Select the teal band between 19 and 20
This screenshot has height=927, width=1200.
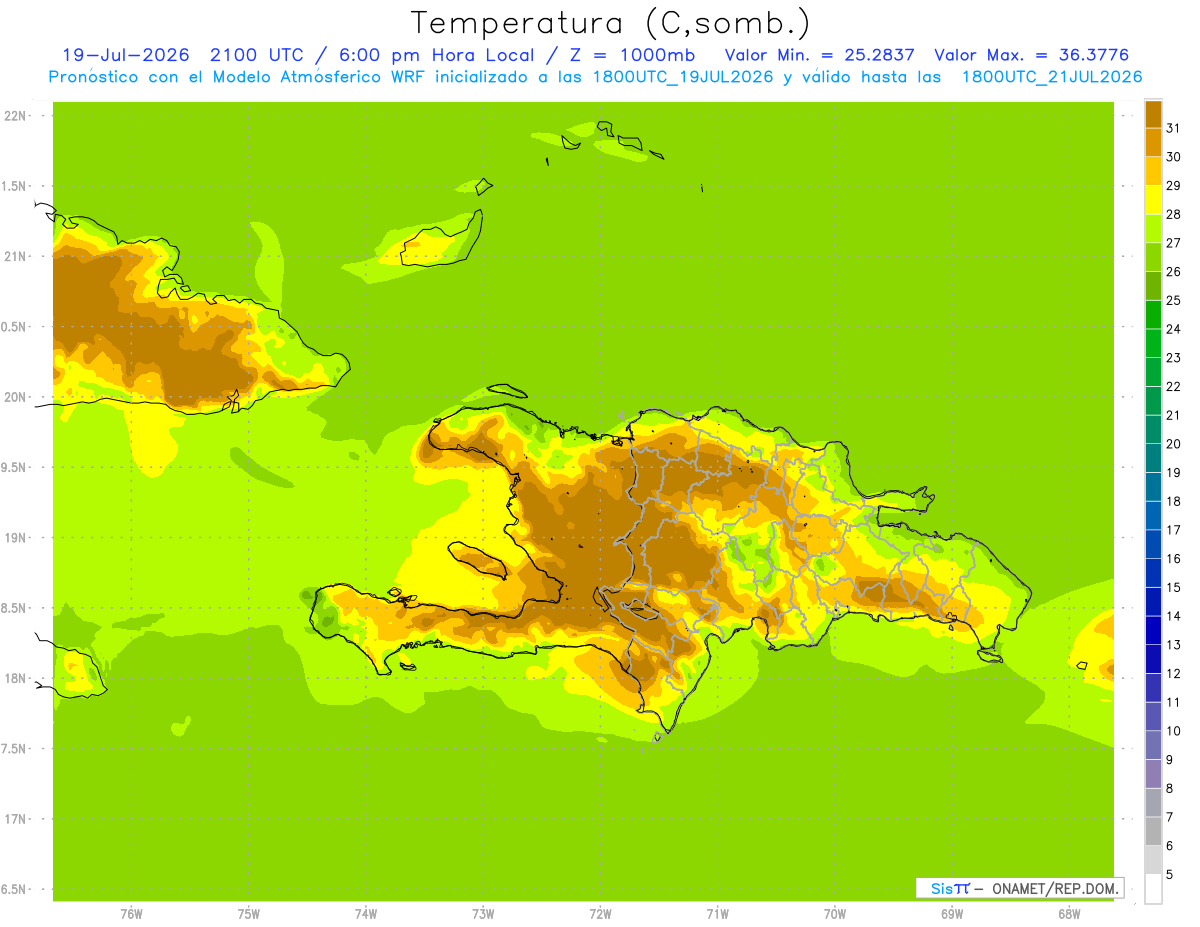(1153, 458)
